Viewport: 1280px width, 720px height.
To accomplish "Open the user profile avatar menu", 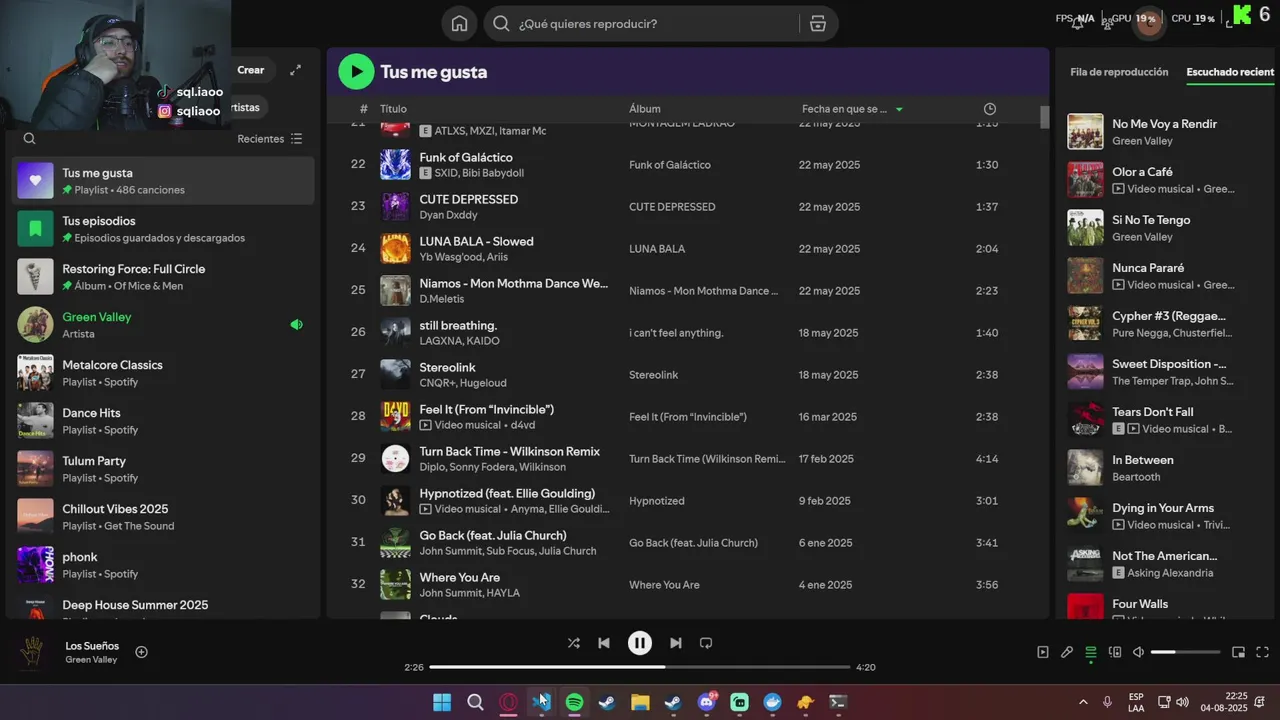I will 1149,22.
